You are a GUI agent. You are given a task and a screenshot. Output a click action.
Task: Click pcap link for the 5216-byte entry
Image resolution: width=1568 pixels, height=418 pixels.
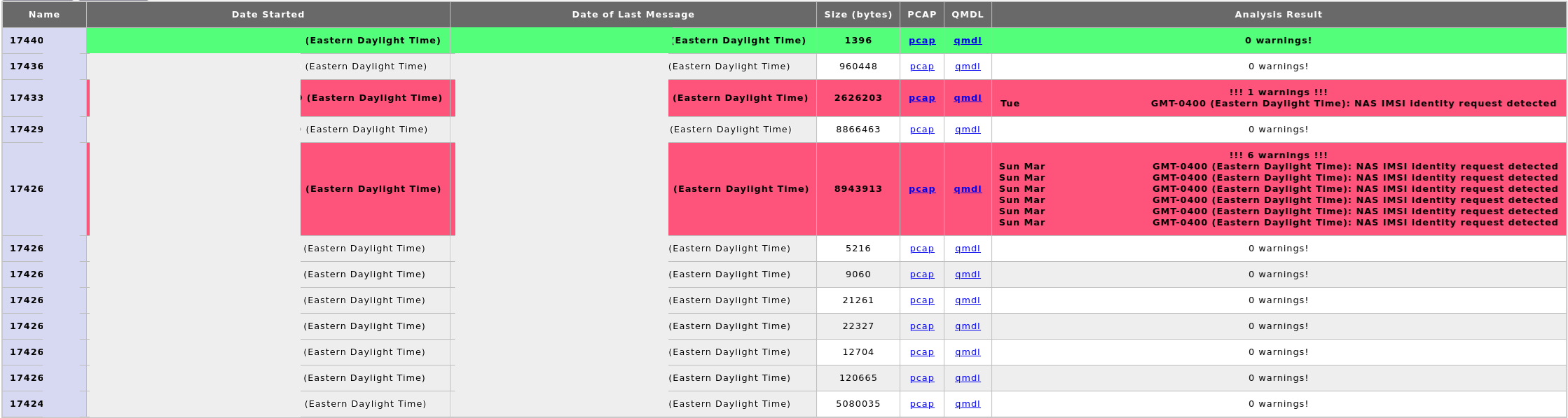(921, 249)
